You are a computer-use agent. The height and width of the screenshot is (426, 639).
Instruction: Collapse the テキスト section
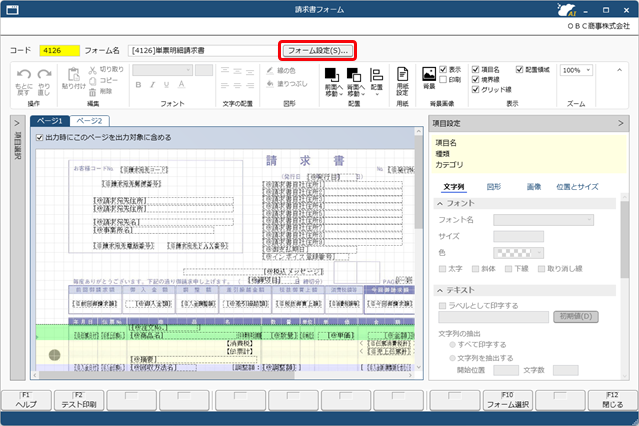440,290
